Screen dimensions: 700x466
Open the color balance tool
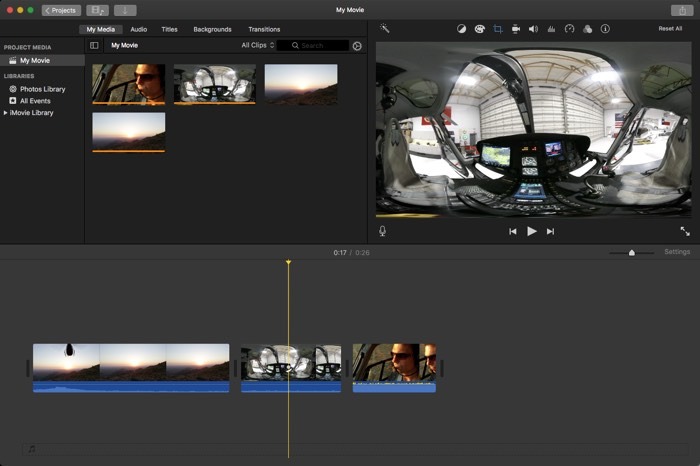(461, 29)
